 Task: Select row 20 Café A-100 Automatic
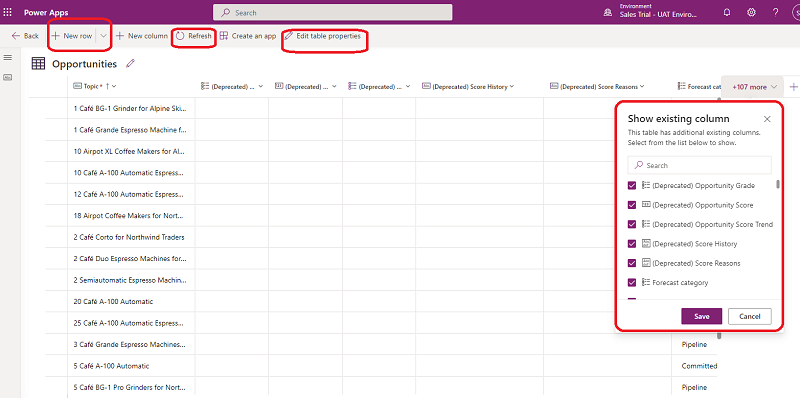point(130,302)
